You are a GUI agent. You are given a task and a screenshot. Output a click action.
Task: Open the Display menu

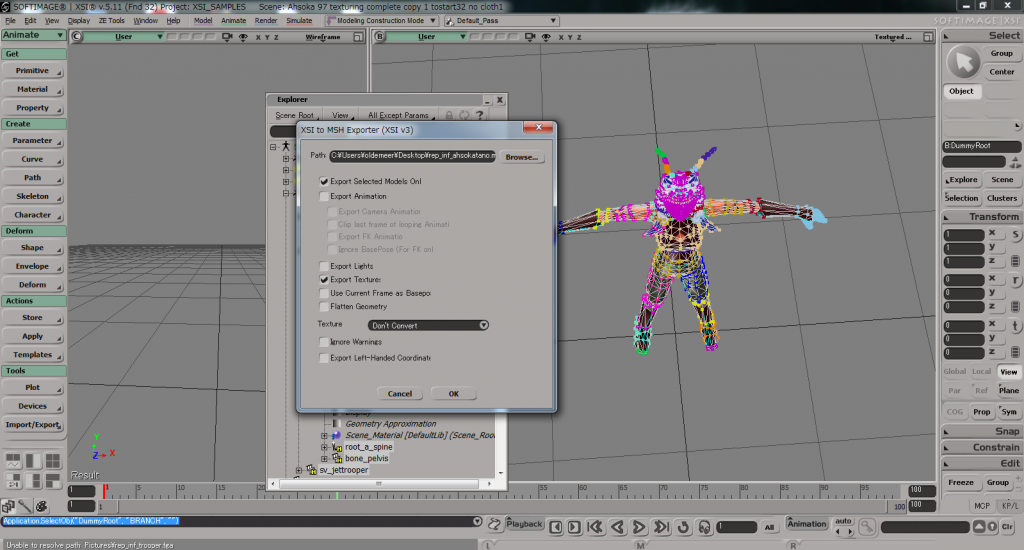click(79, 21)
